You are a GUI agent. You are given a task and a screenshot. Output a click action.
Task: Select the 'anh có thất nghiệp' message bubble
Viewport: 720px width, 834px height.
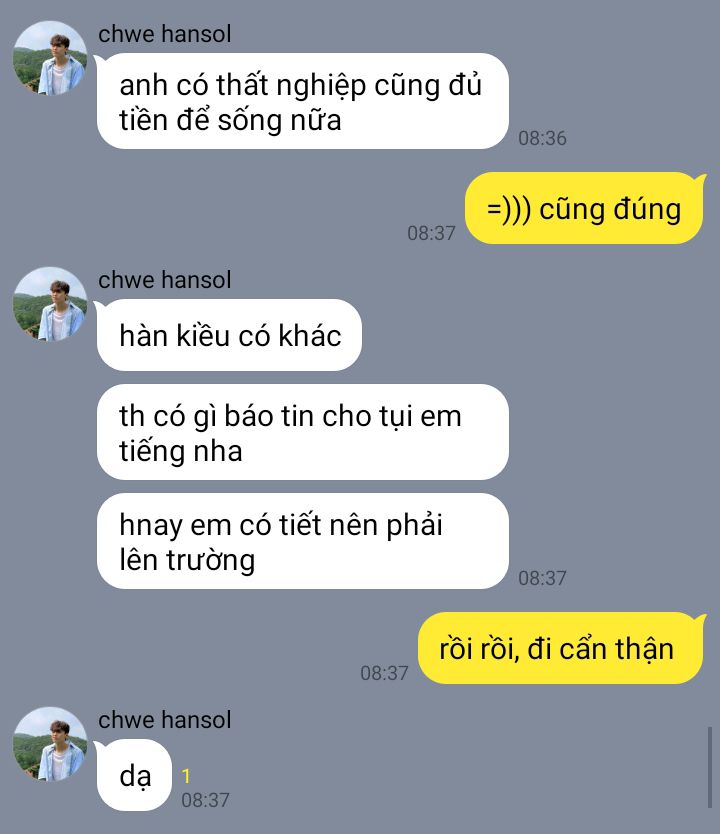303,101
